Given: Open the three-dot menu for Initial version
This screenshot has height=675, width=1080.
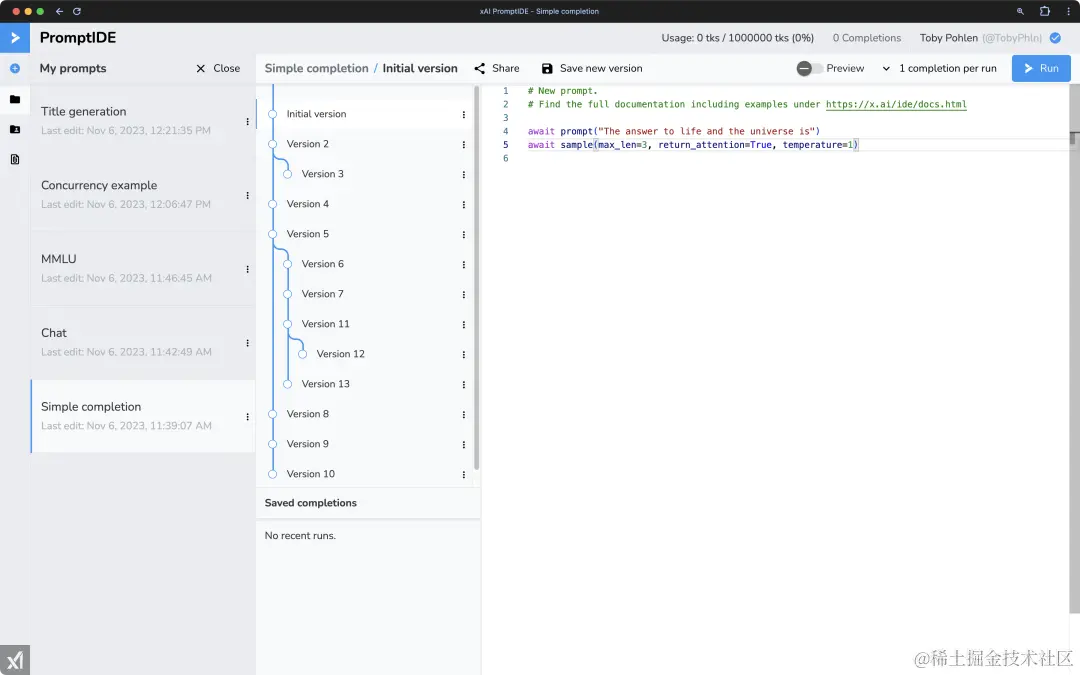Looking at the screenshot, I should click(464, 114).
